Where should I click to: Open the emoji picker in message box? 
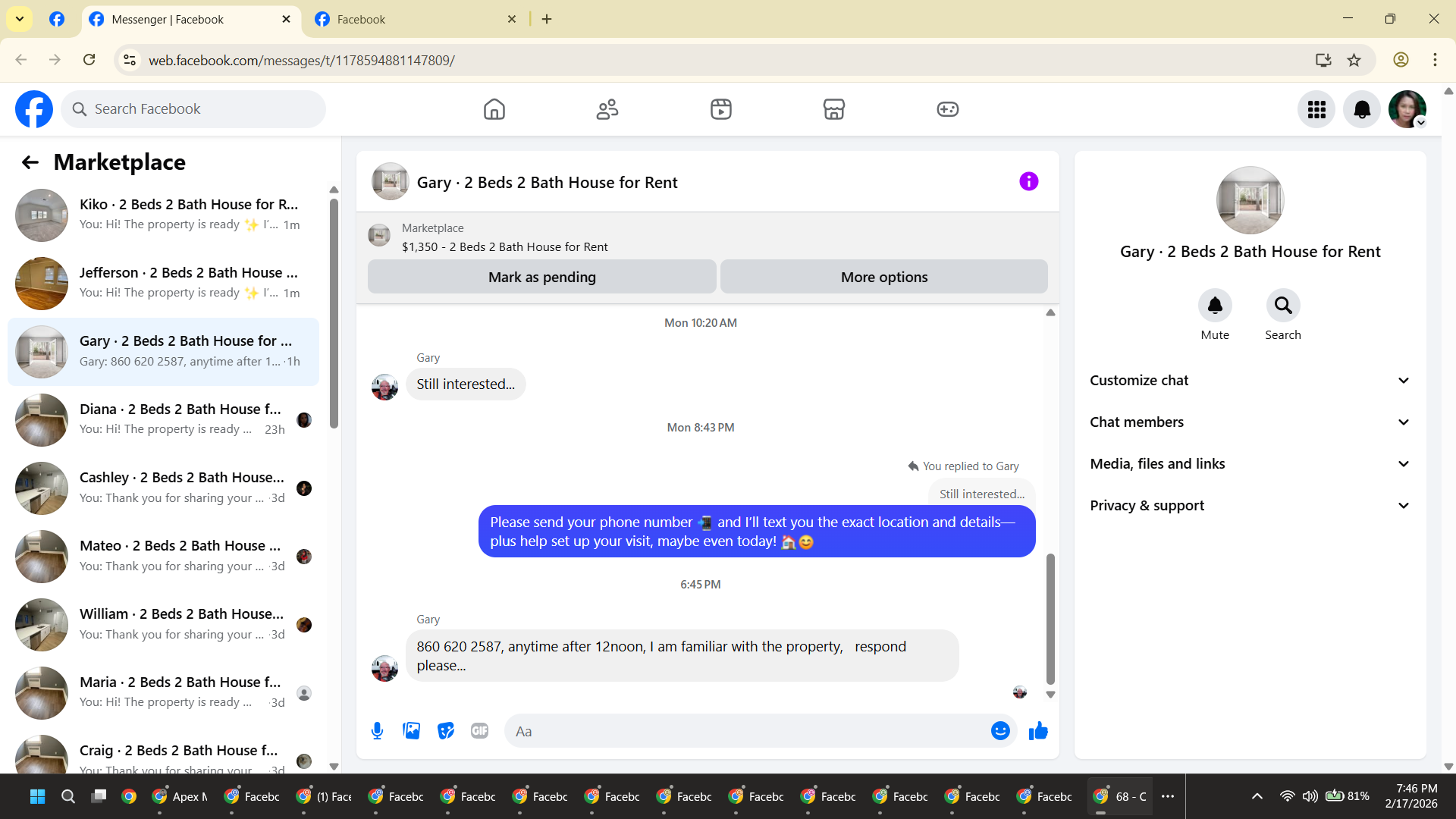(x=1000, y=731)
